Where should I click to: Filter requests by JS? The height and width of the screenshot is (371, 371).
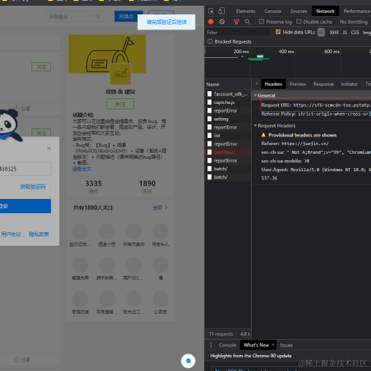(x=345, y=32)
